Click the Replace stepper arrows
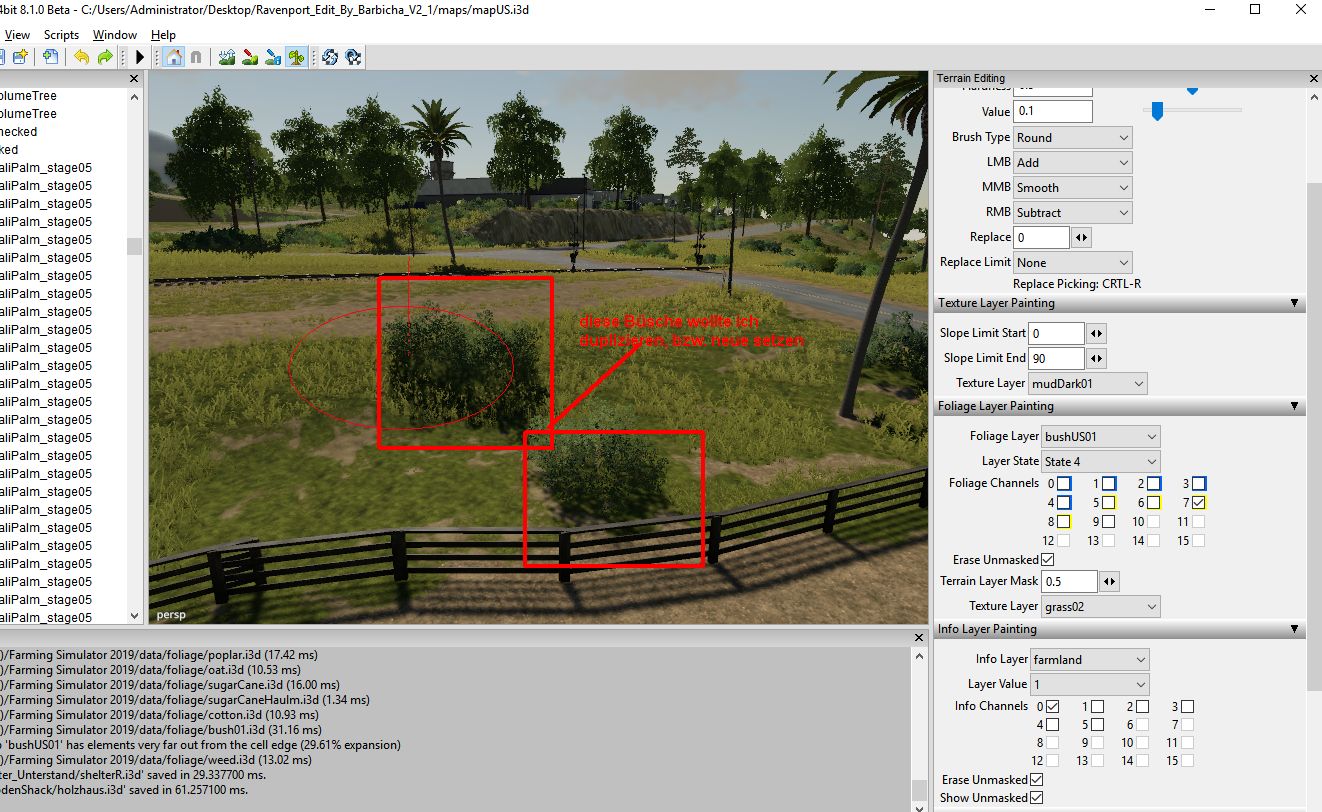1322x812 pixels. tap(1081, 238)
